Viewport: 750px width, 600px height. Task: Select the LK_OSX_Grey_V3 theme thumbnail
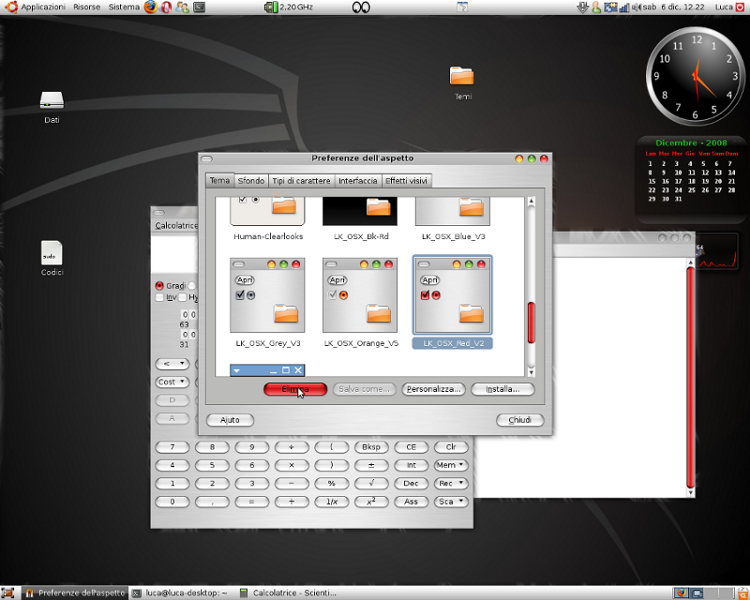[267, 296]
